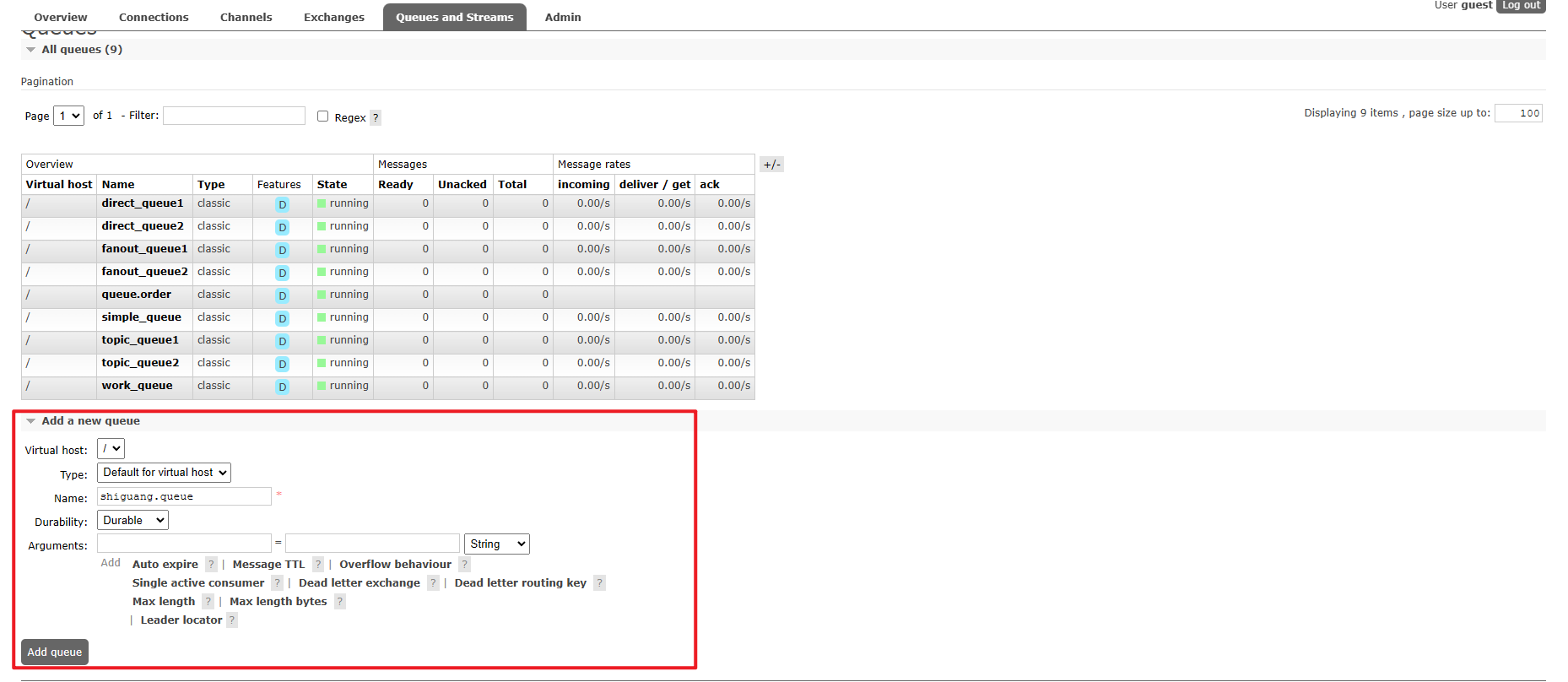Viewport: 1568px width, 682px height.
Task: Click the Dead letter exchange argument shortcut
Action: tap(360, 583)
